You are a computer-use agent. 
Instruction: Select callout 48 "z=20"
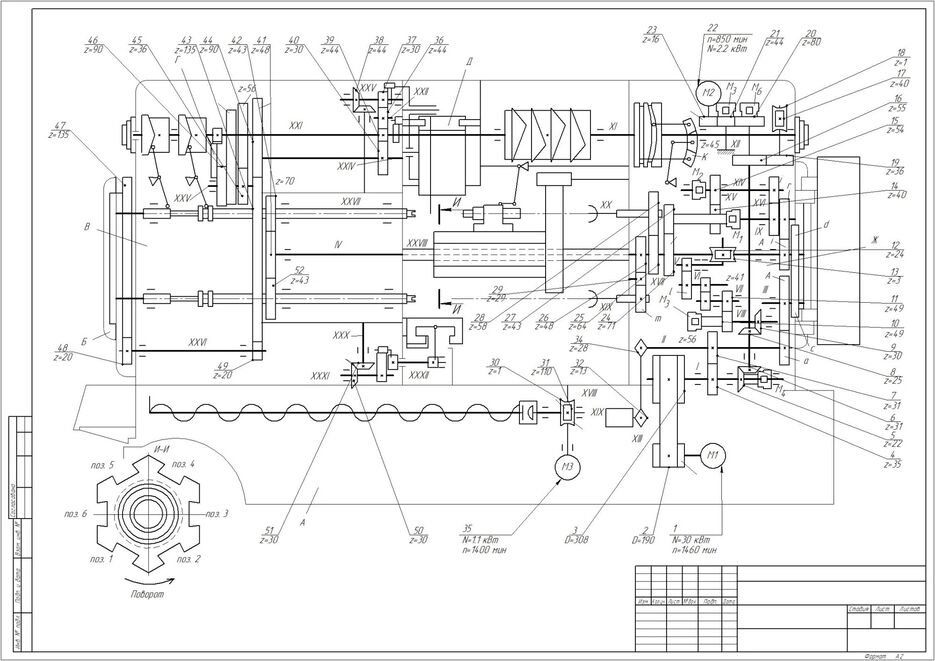[63, 353]
